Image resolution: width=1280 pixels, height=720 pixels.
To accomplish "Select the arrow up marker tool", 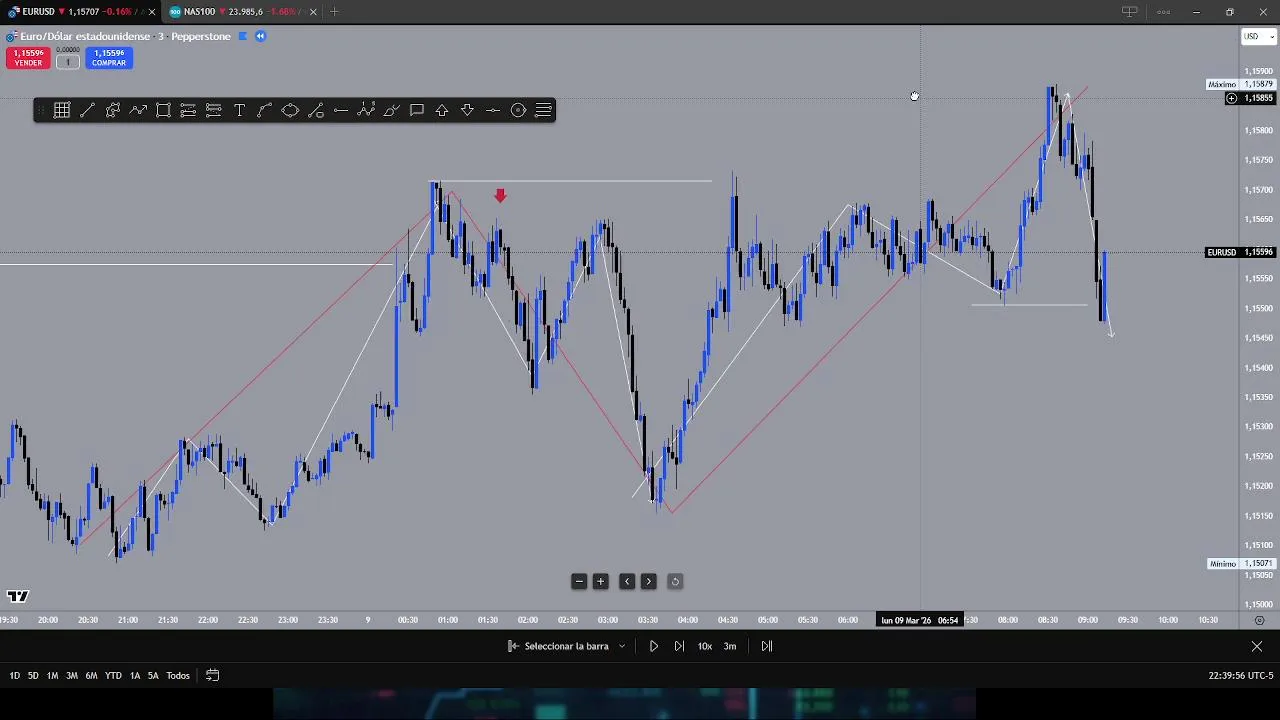I will (x=442, y=110).
